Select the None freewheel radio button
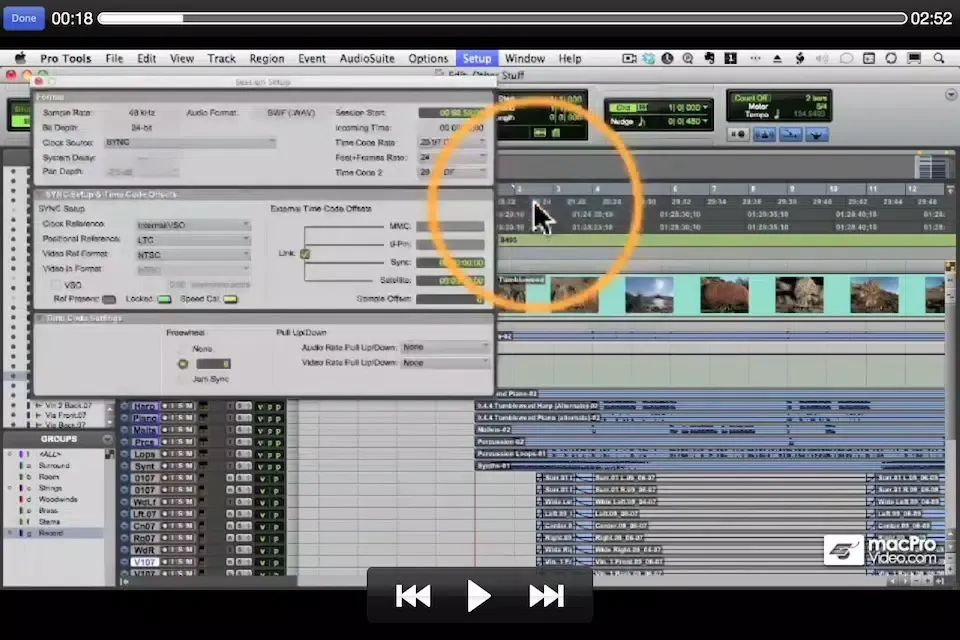Screen dimensions: 960x640 click(182, 348)
